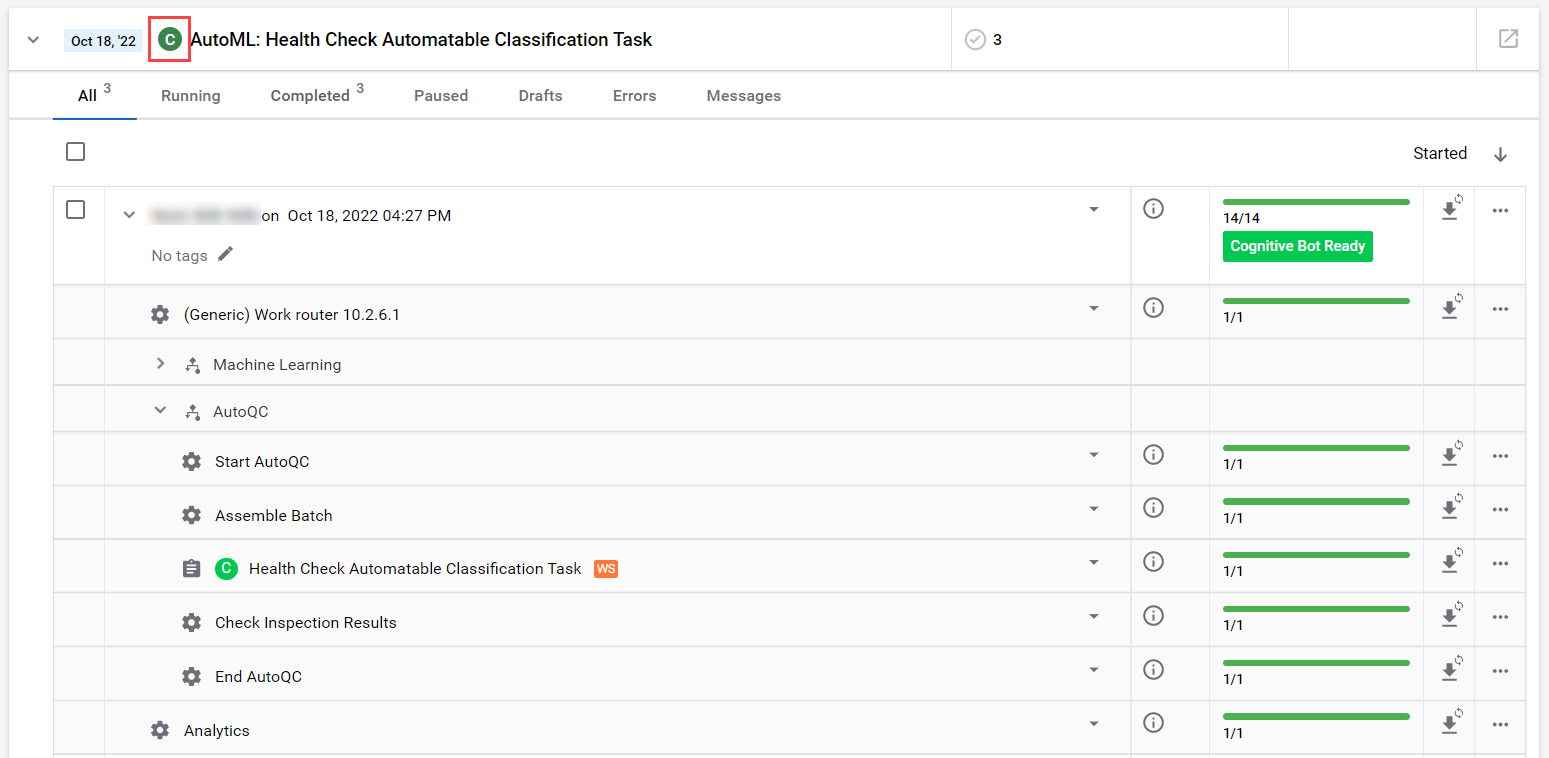1549x758 pixels.
Task: Switch to the Messages tab
Action: point(743,96)
